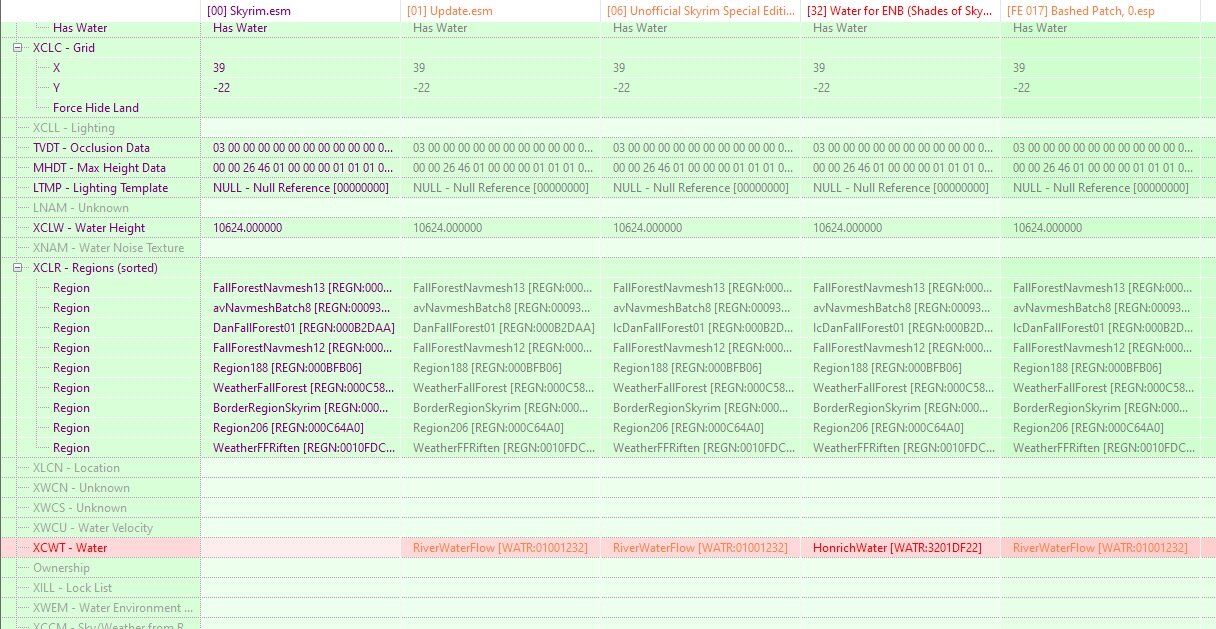Click max height data value in Skyrim.esm column
Viewport: 1216px width, 629px height.
303,168
